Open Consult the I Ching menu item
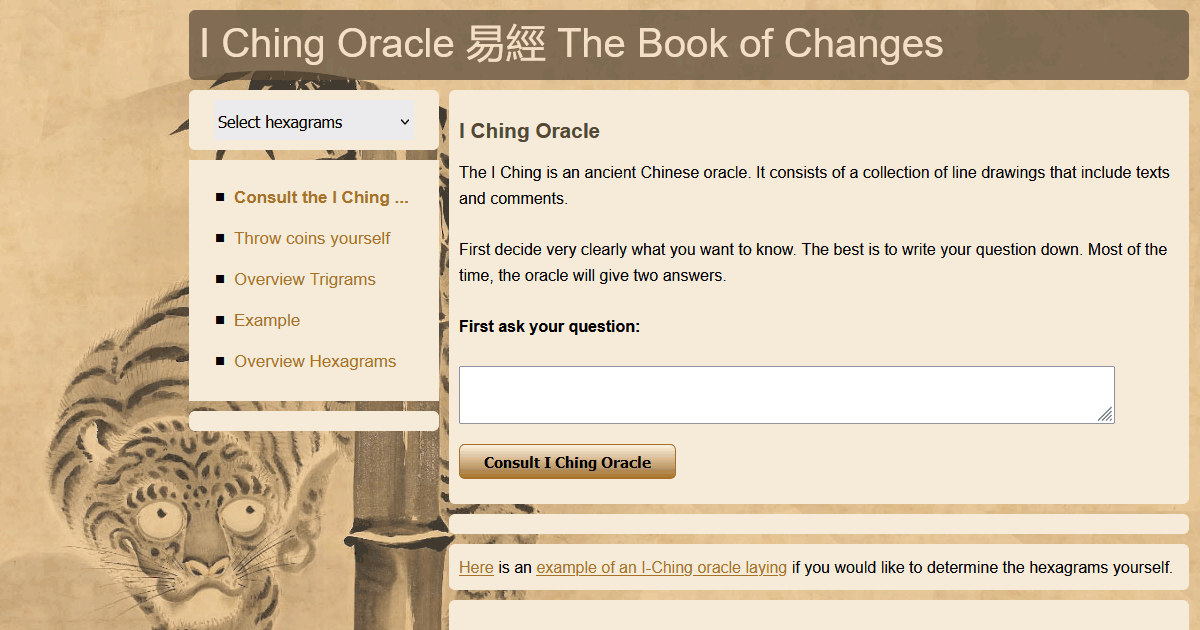The width and height of the screenshot is (1200, 630). 321,197
